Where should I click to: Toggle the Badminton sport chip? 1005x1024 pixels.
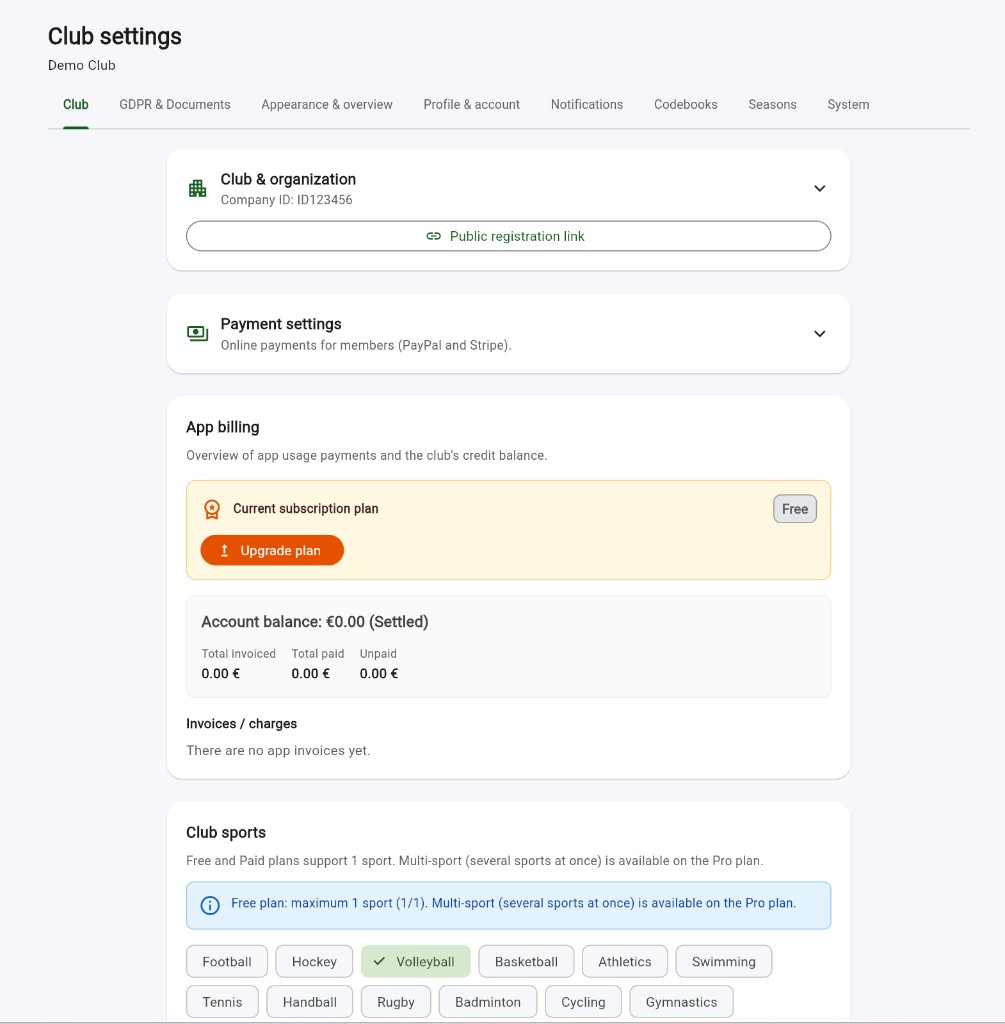488,1002
